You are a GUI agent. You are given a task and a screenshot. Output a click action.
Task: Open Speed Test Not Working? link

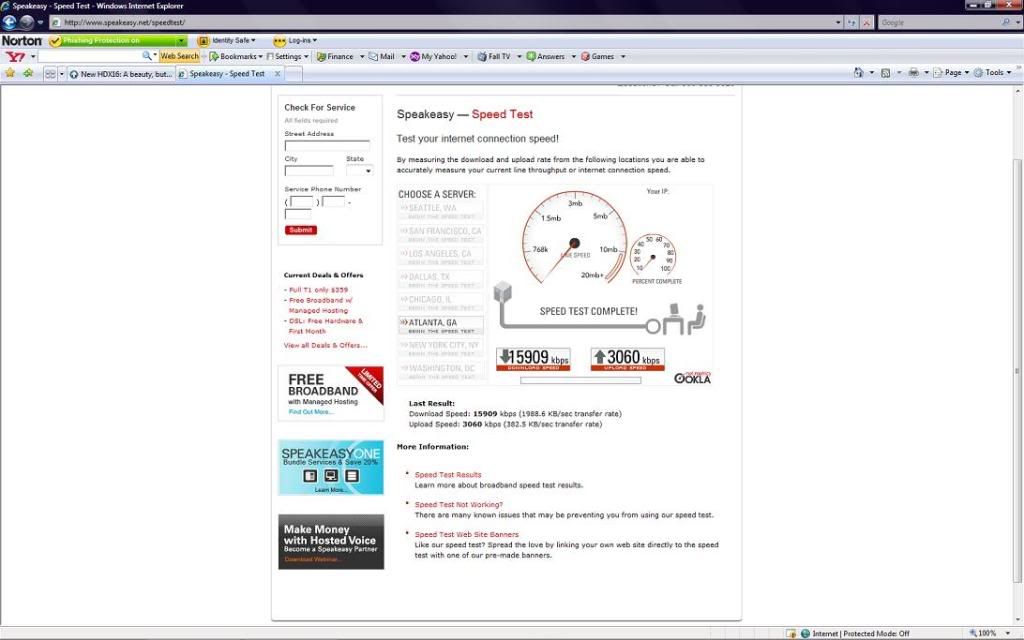point(458,505)
